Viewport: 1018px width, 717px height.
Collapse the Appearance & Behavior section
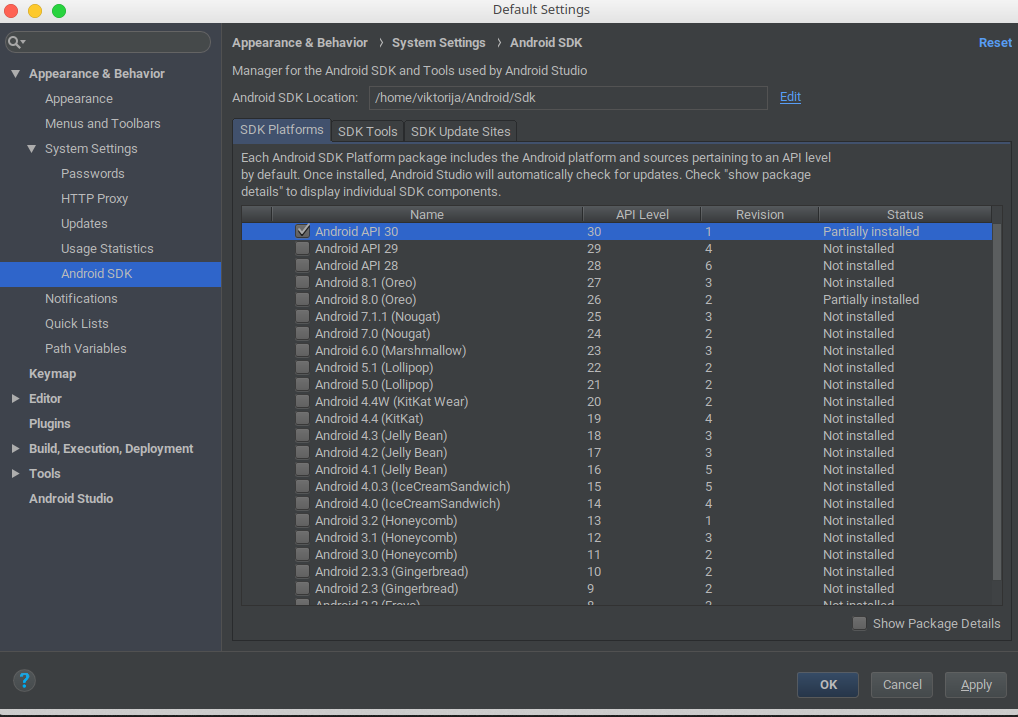point(16,74)
